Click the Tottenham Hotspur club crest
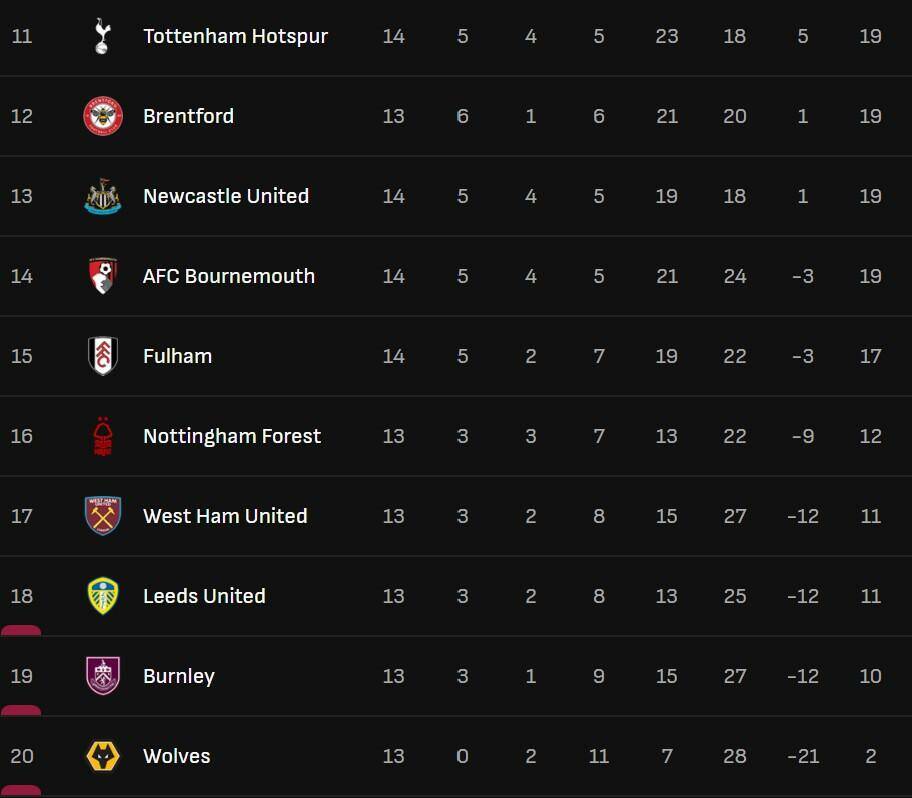The image size is (912, 798). click(x=102, y=36)
